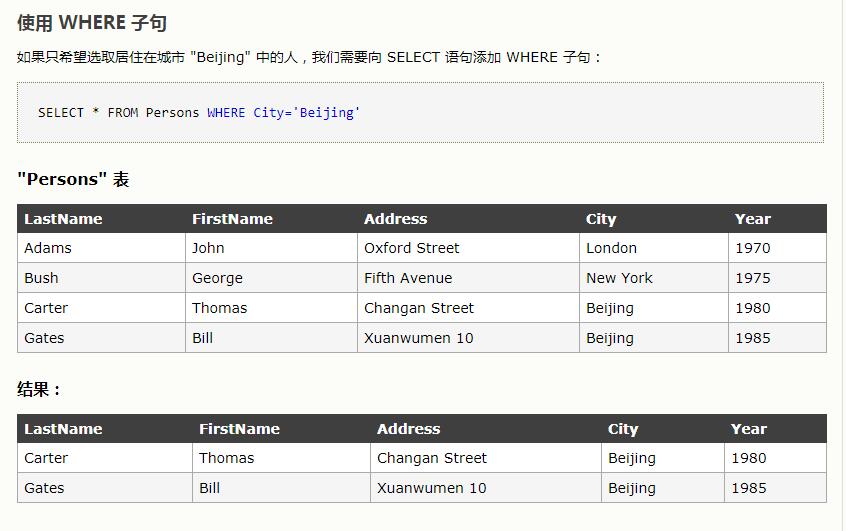
Task: Click the George first name cell
Action: click(217, 278)
